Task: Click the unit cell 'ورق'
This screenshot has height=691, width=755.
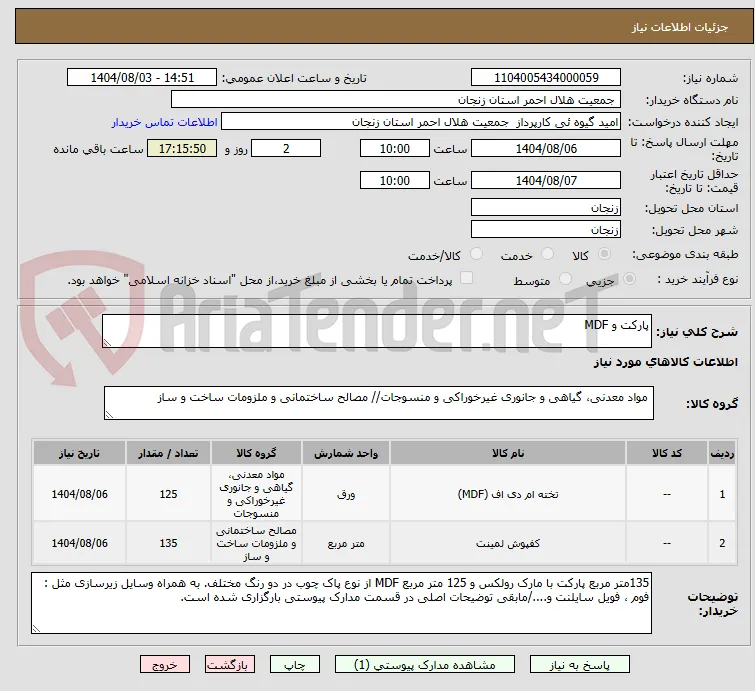Action: [x=346, y=494]
